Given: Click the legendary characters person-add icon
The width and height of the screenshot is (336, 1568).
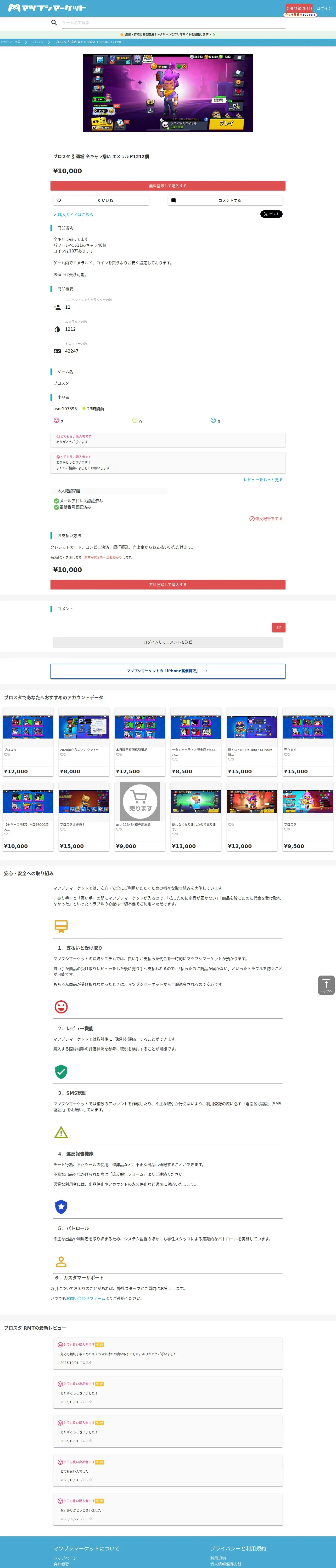Looking at the screenshot, I should tap(57, 307).
